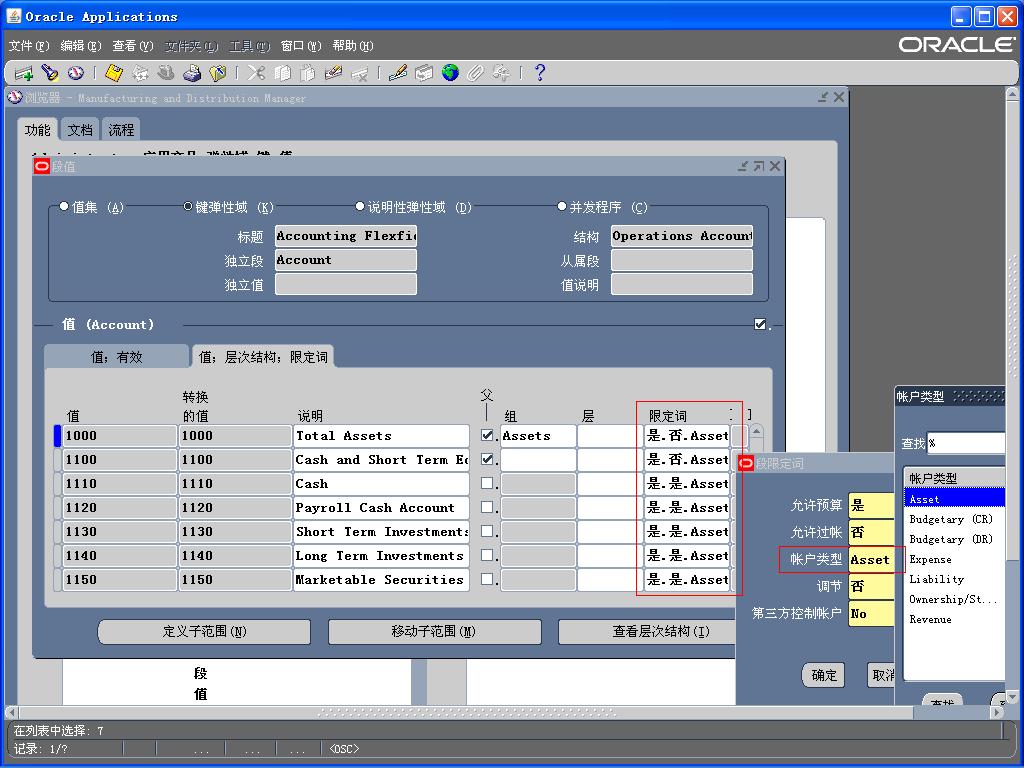This screenshot has width=1024, height=768.
Task: Toggle parent checkbox for Long Term Investments row
Action: tap(487, 555)
